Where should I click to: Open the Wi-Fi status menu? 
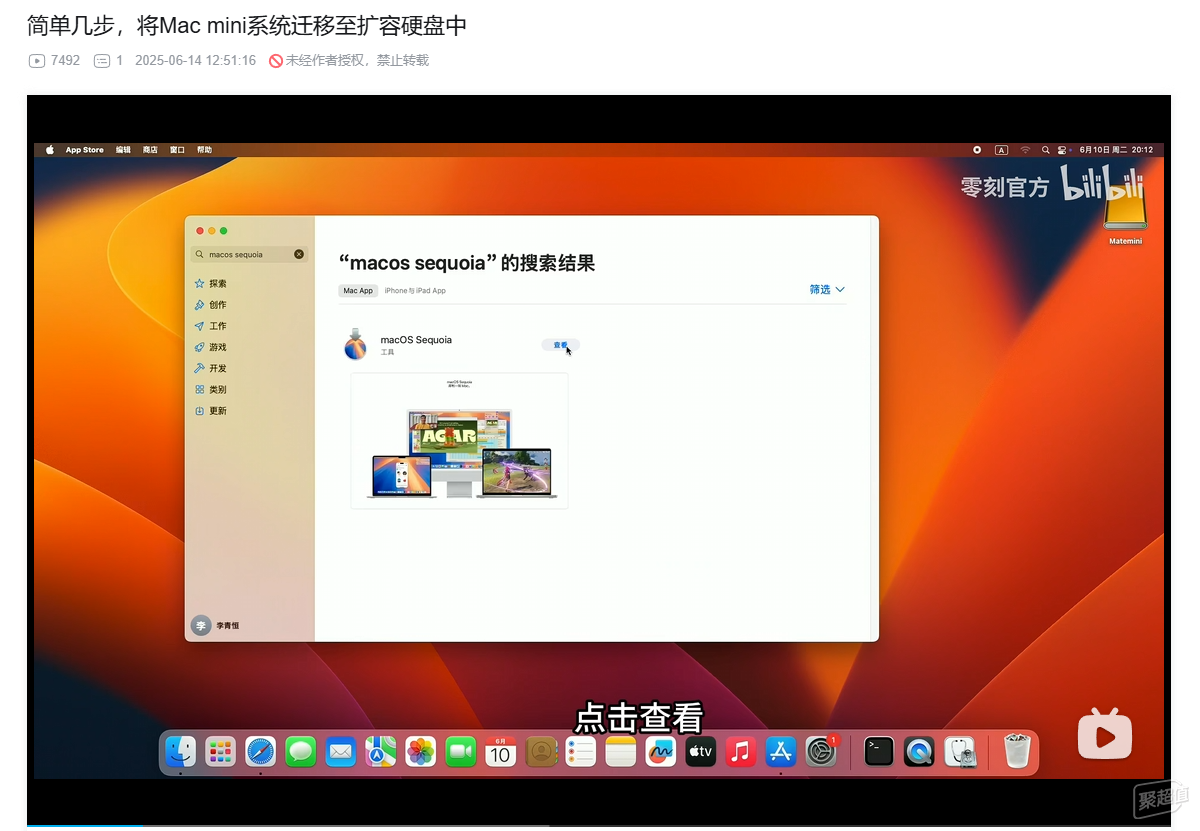coord(1025,150)
